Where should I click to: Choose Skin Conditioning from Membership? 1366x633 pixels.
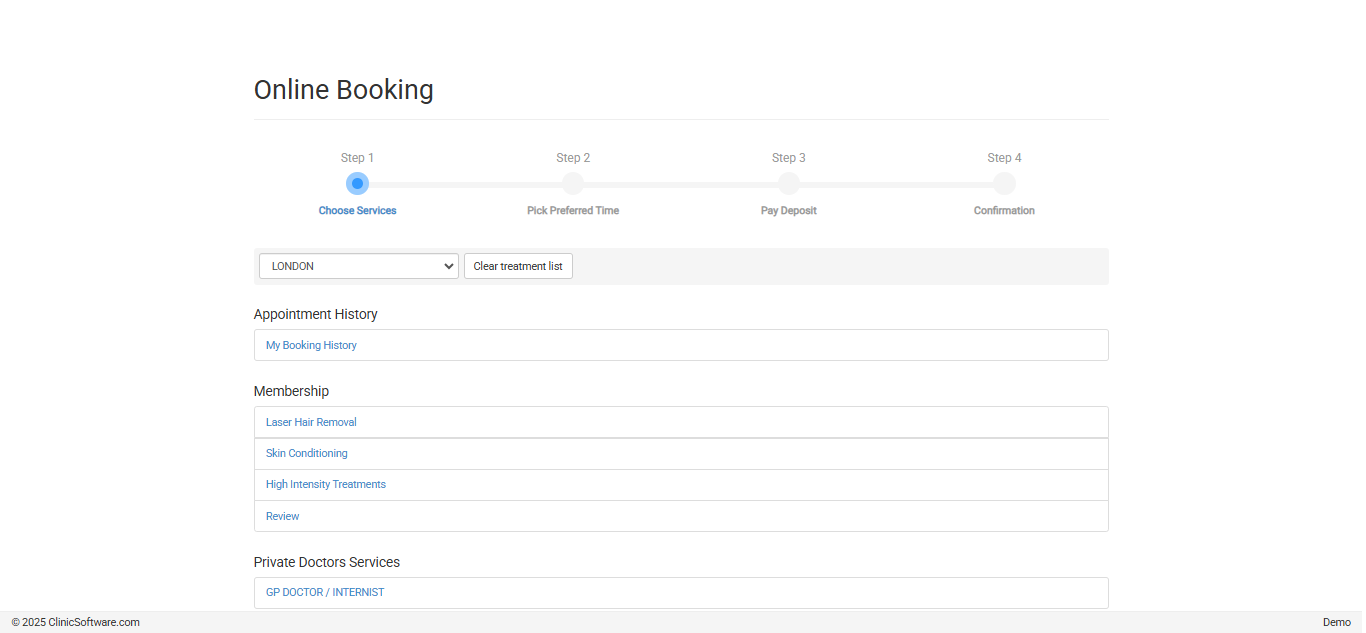306,453
